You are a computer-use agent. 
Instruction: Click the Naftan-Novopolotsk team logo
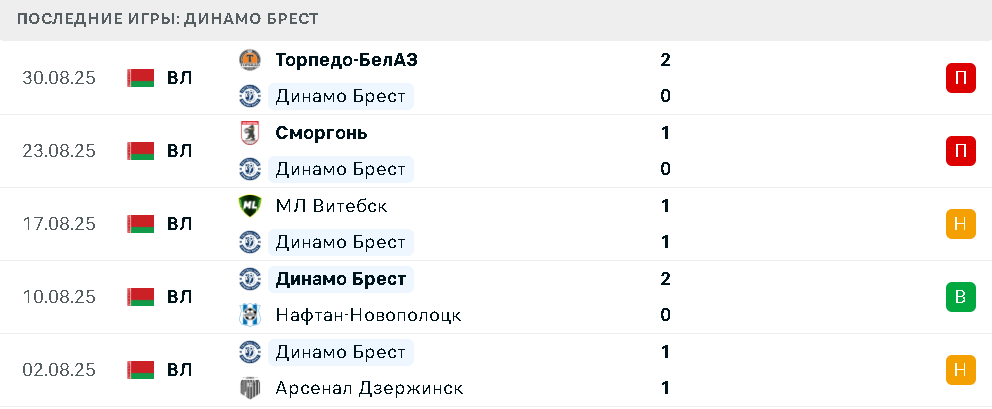point(250,315)
